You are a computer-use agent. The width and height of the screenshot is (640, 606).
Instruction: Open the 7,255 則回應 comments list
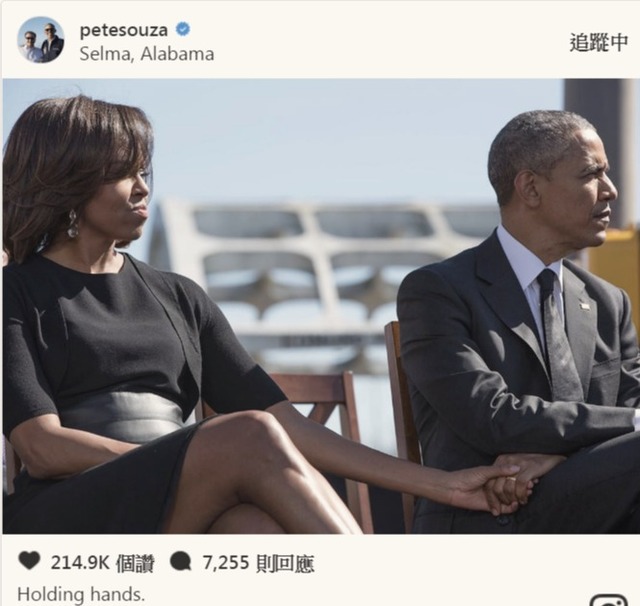(258, 563)
